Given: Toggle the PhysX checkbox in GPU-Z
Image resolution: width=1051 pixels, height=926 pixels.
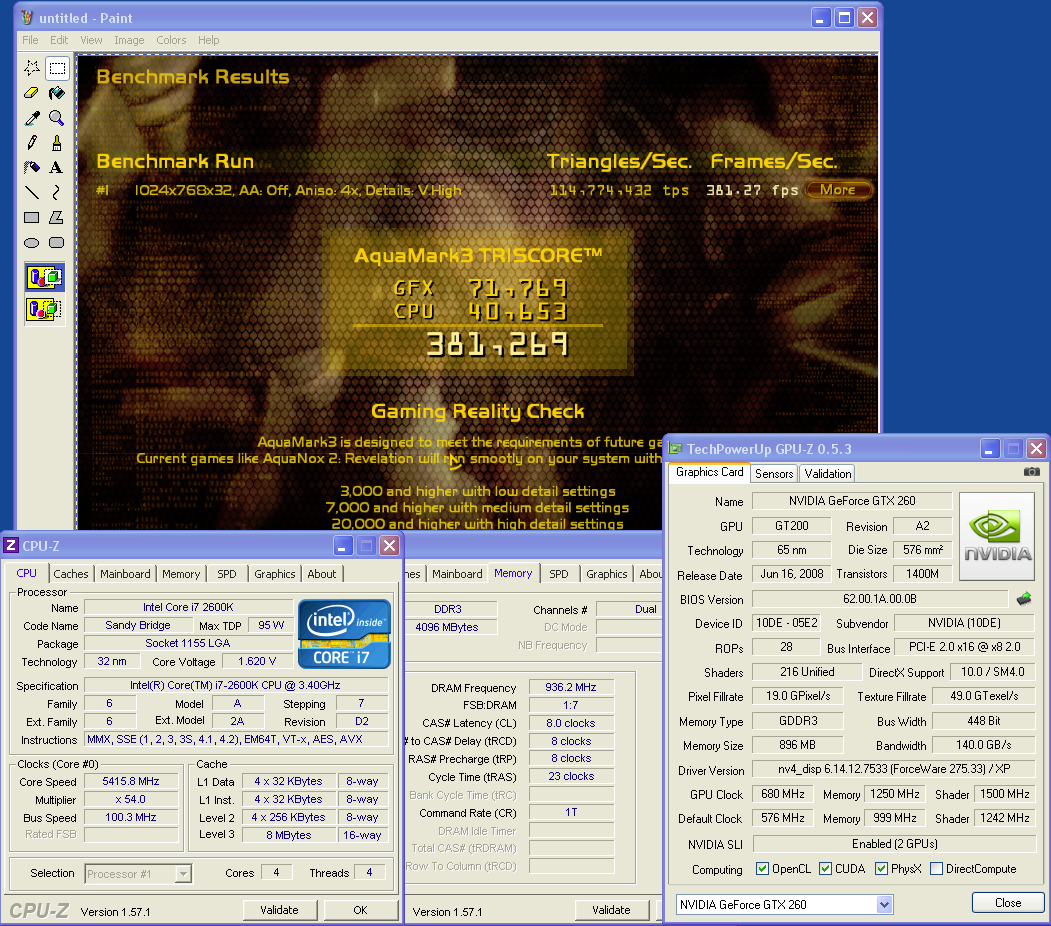Looking at the screenshot, I should click(x=881, y=868).
